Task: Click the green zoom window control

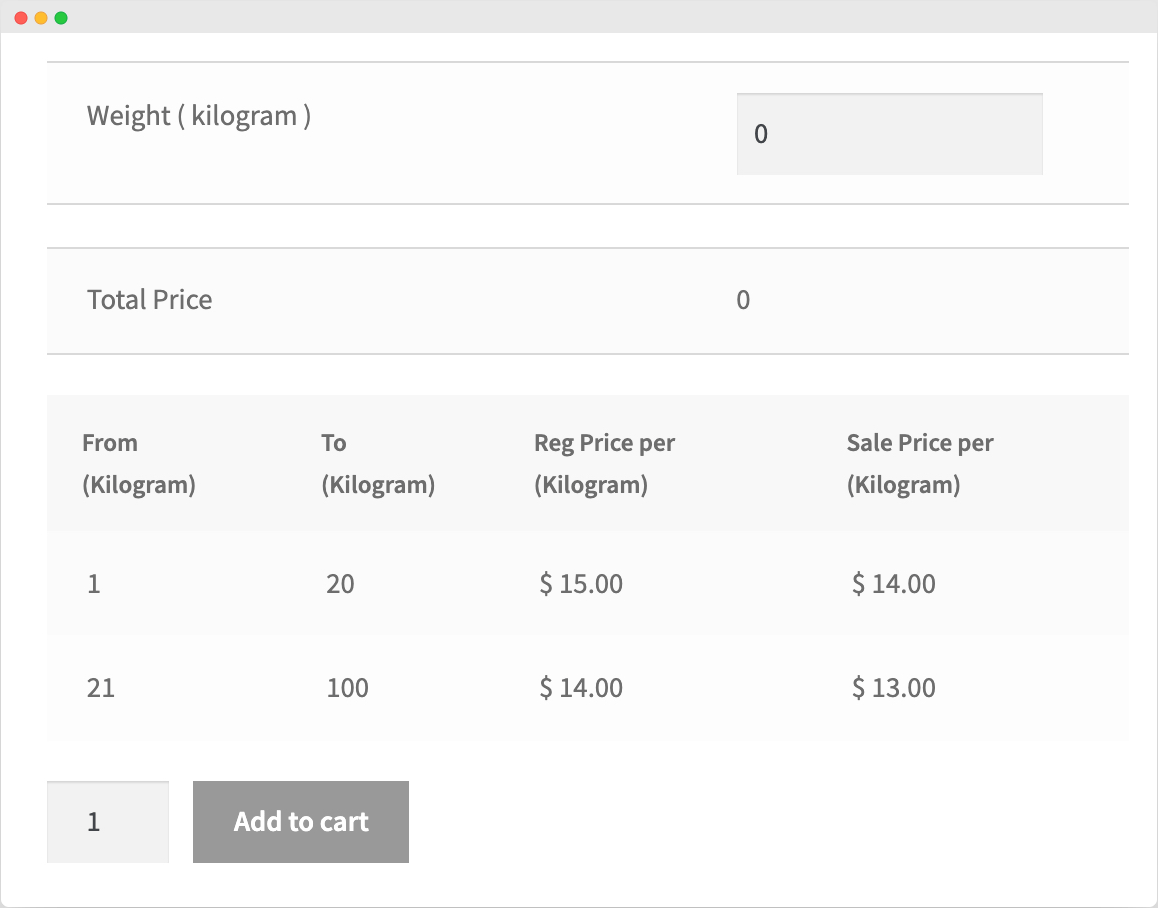Action: click(x=60, y=16)
